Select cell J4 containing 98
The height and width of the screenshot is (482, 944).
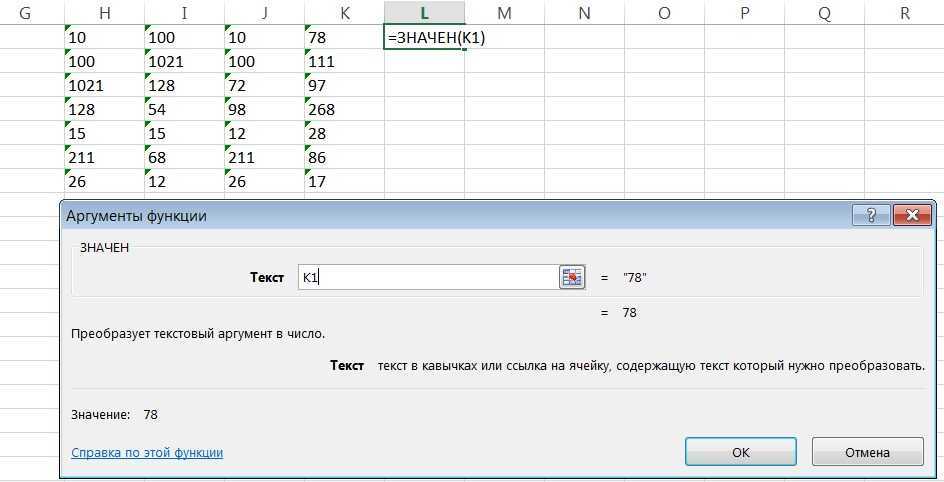click(264, 110)
